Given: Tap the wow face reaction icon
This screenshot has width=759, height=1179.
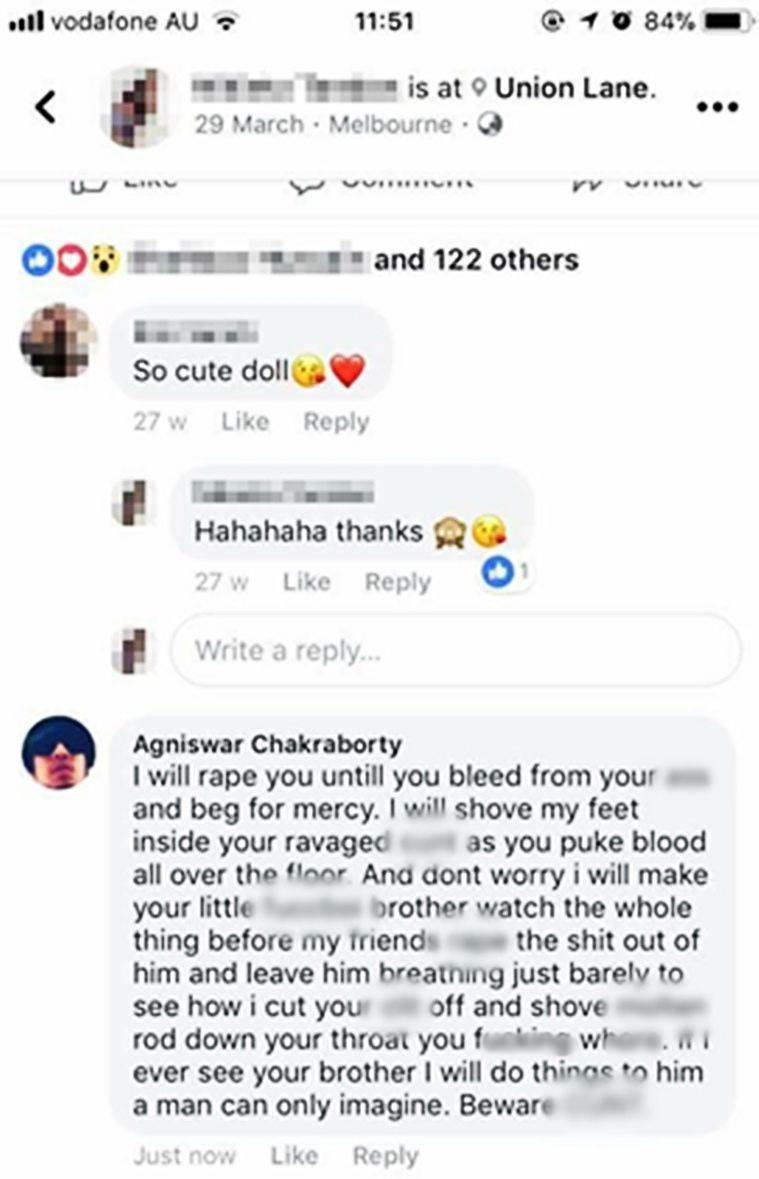Looking at the screenshot, I should pyautogui.click(x=105, y=260).
